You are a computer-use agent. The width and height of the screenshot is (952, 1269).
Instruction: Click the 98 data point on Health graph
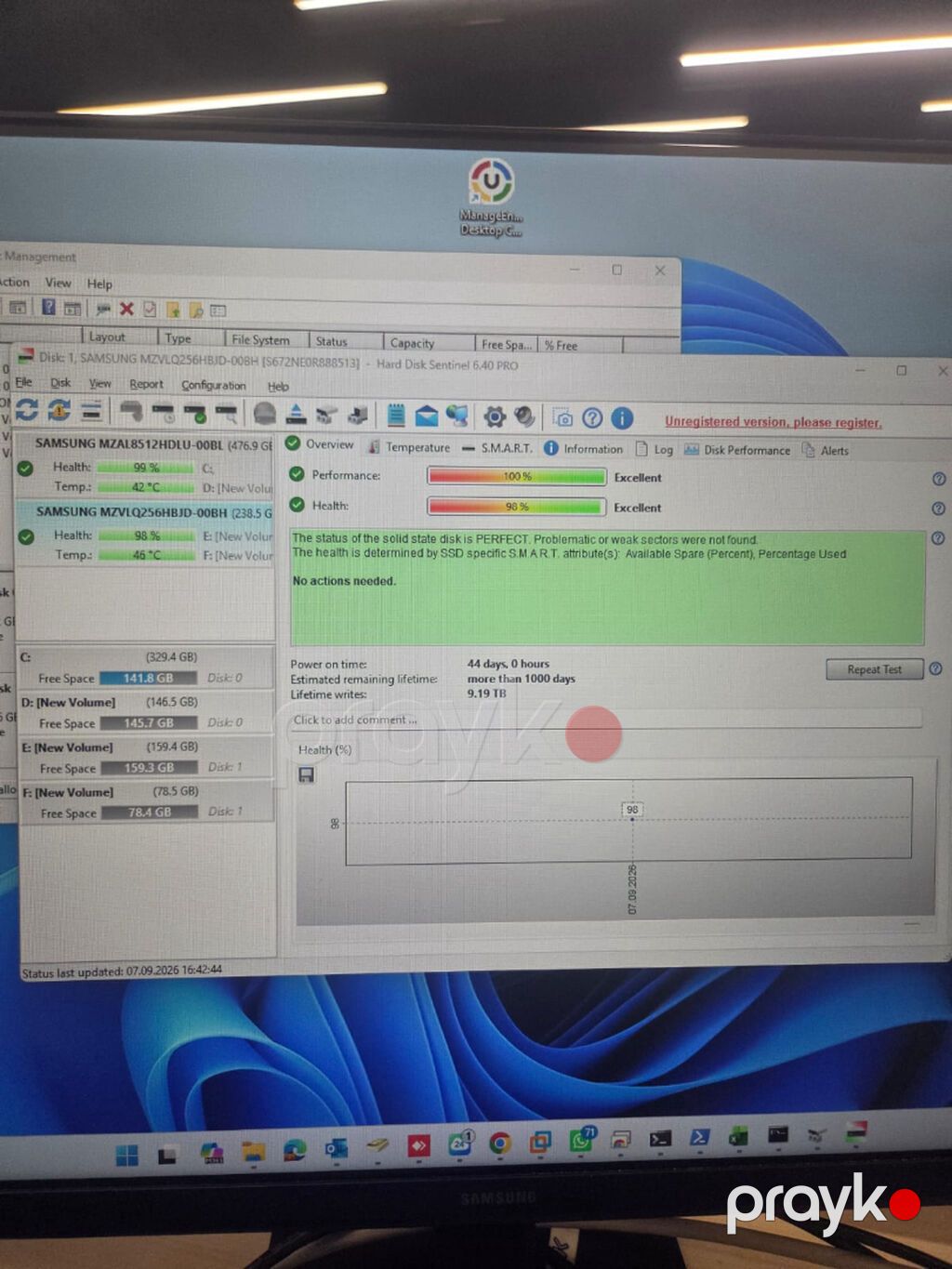click(x=632, y=811)
